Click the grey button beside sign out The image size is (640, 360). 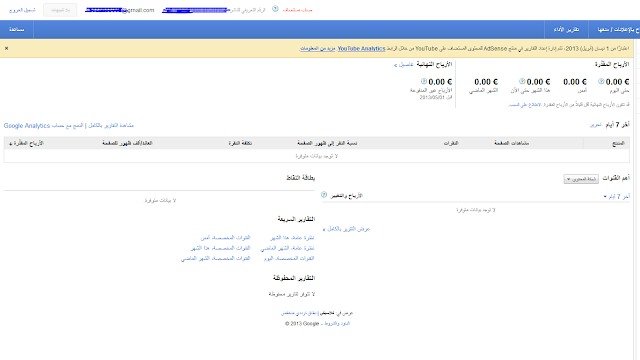click(x=60, y=10)
